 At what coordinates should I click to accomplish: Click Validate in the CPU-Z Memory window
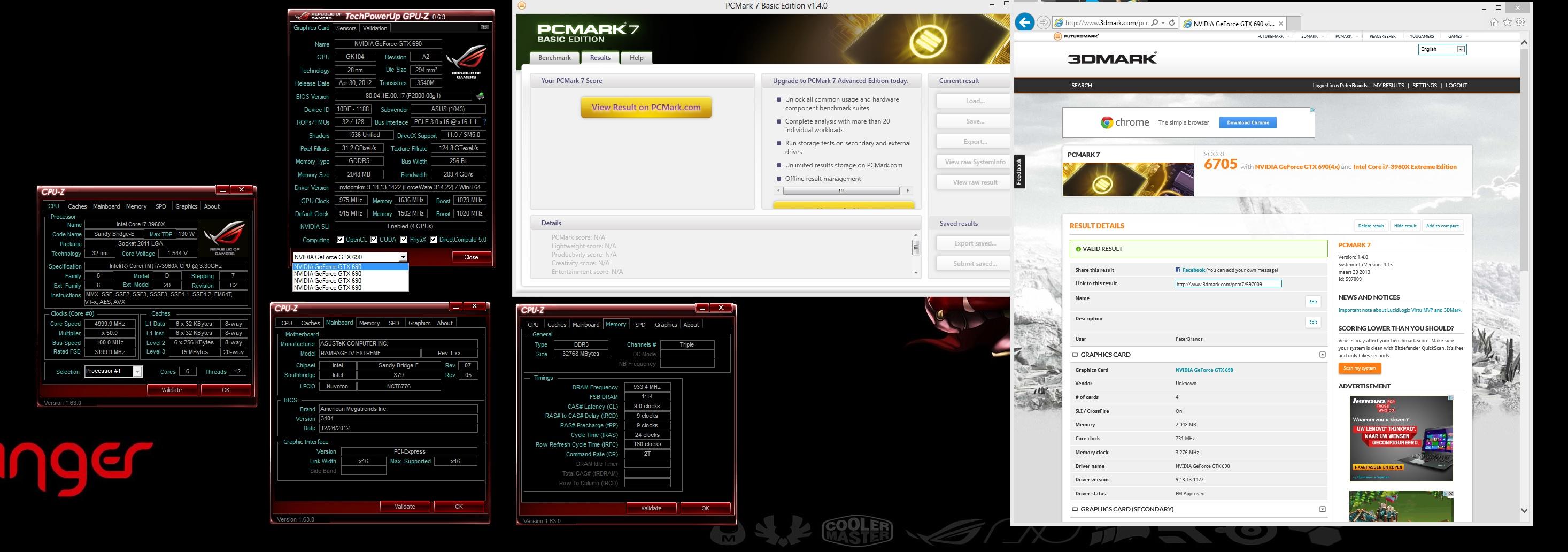(x=651, y=508)
